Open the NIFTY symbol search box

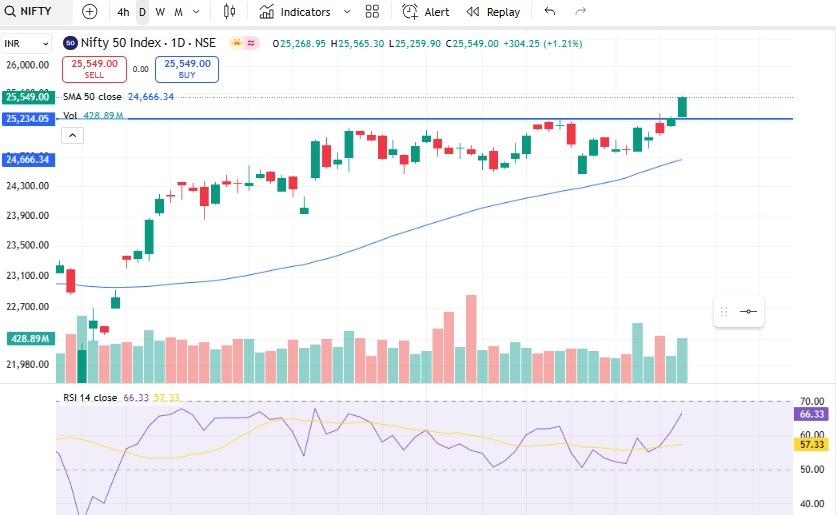pyautogui.click(x=35, y=11)
